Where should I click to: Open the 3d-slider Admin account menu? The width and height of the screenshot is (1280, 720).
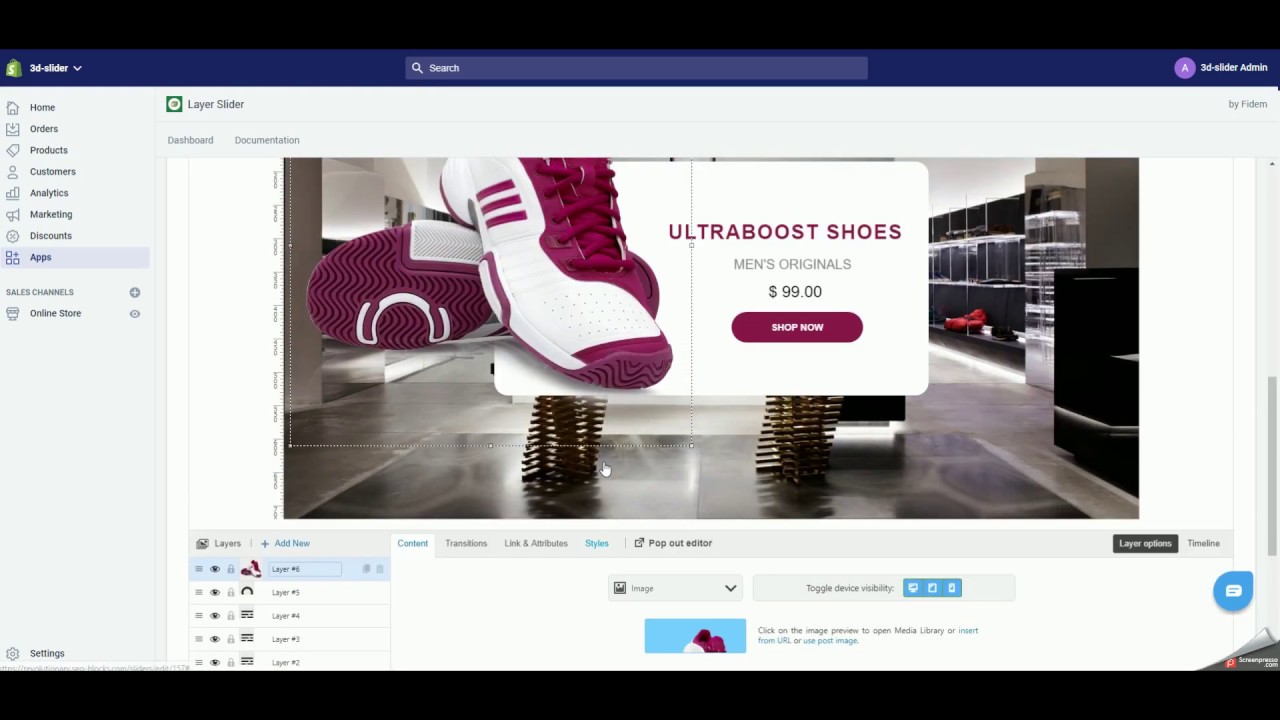pos(1222,68)
